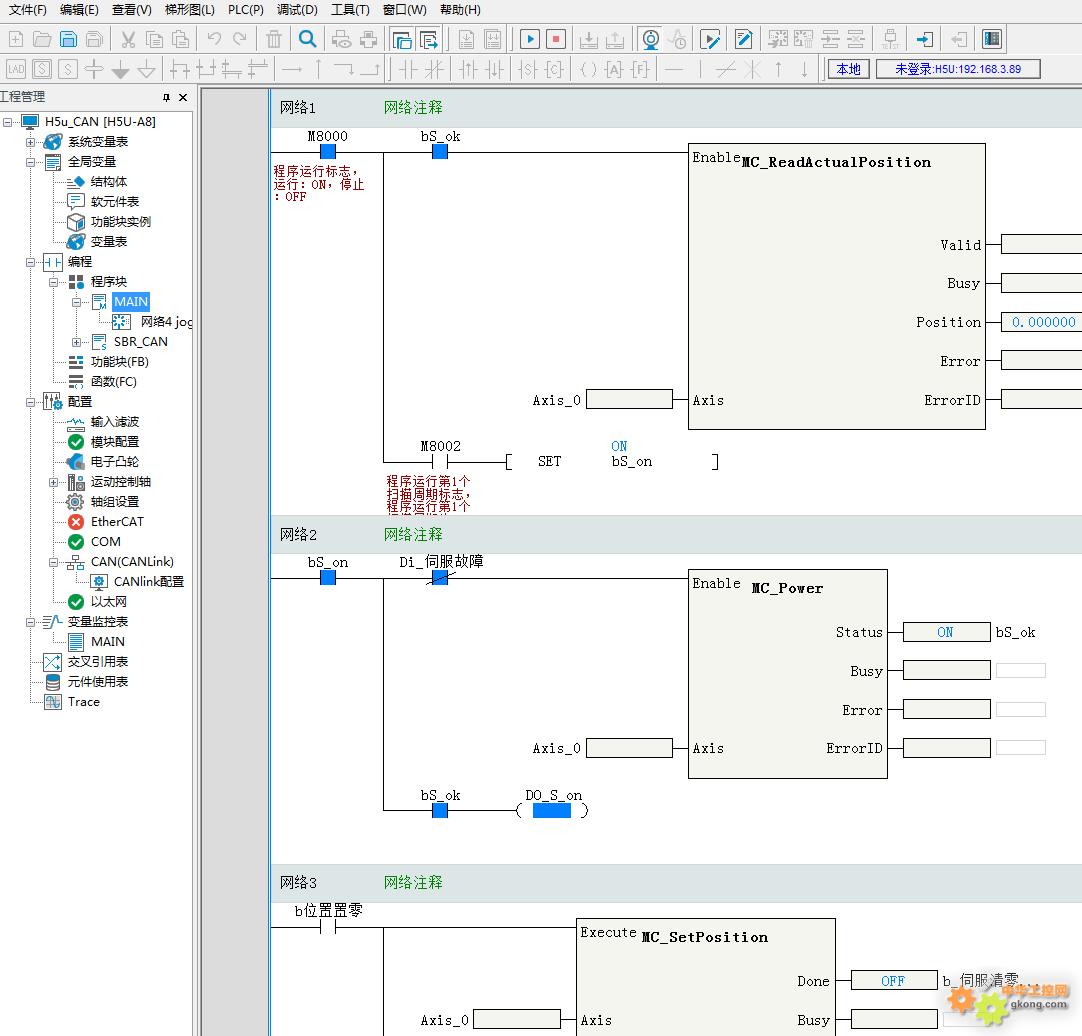Select the b位置置零 contact in 网络3
1082x1036 pixels.
click(328, 928)
